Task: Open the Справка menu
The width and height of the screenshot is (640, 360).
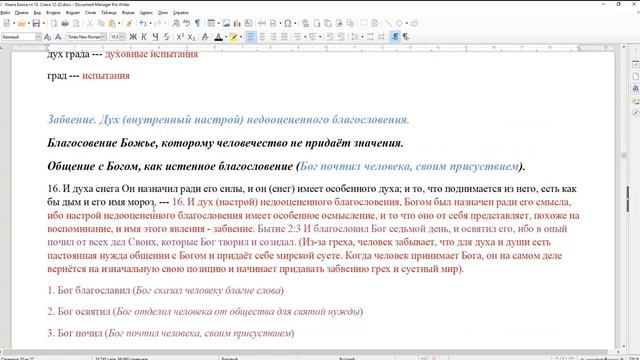Action: point(180,13)
